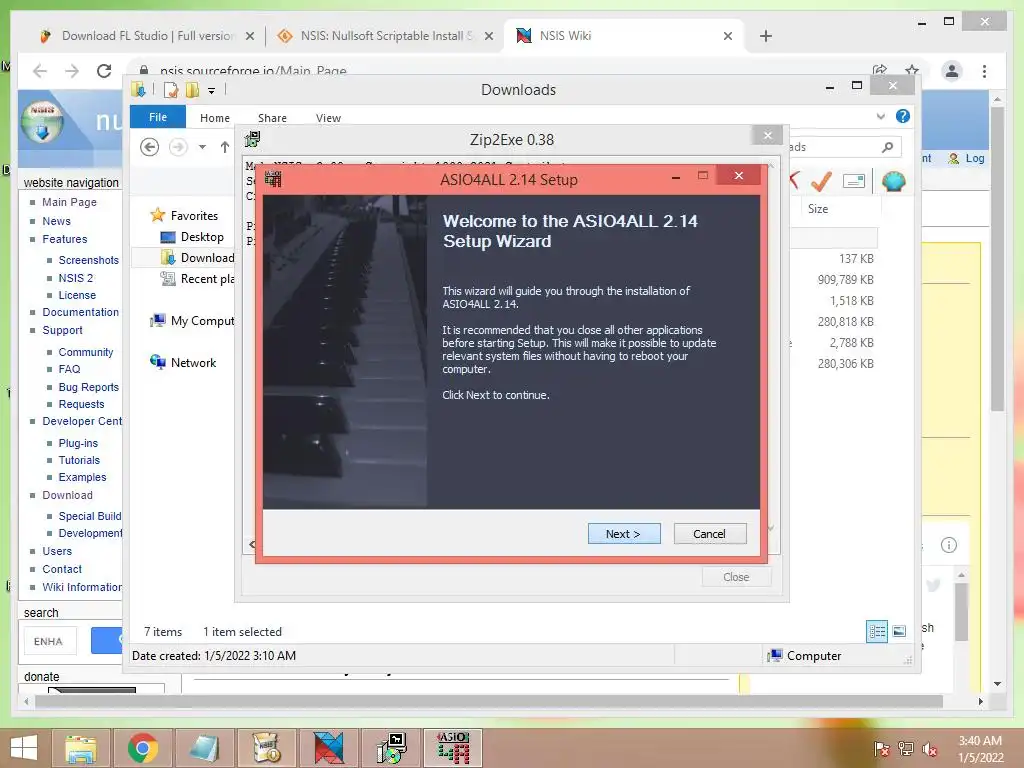
Task: Open the taskbar clock showing 3:40 AM
Action: pyautogui.click(x=980, y=749)
